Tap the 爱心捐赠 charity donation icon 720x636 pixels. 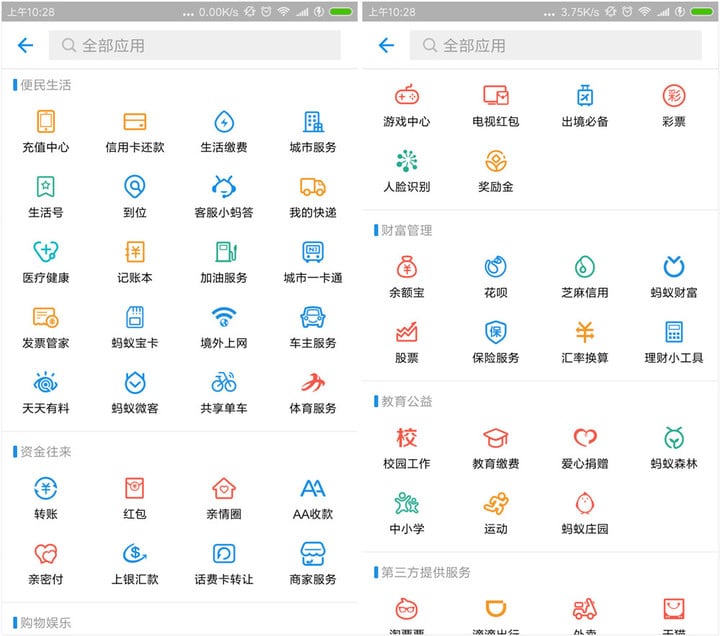(585, 438)
